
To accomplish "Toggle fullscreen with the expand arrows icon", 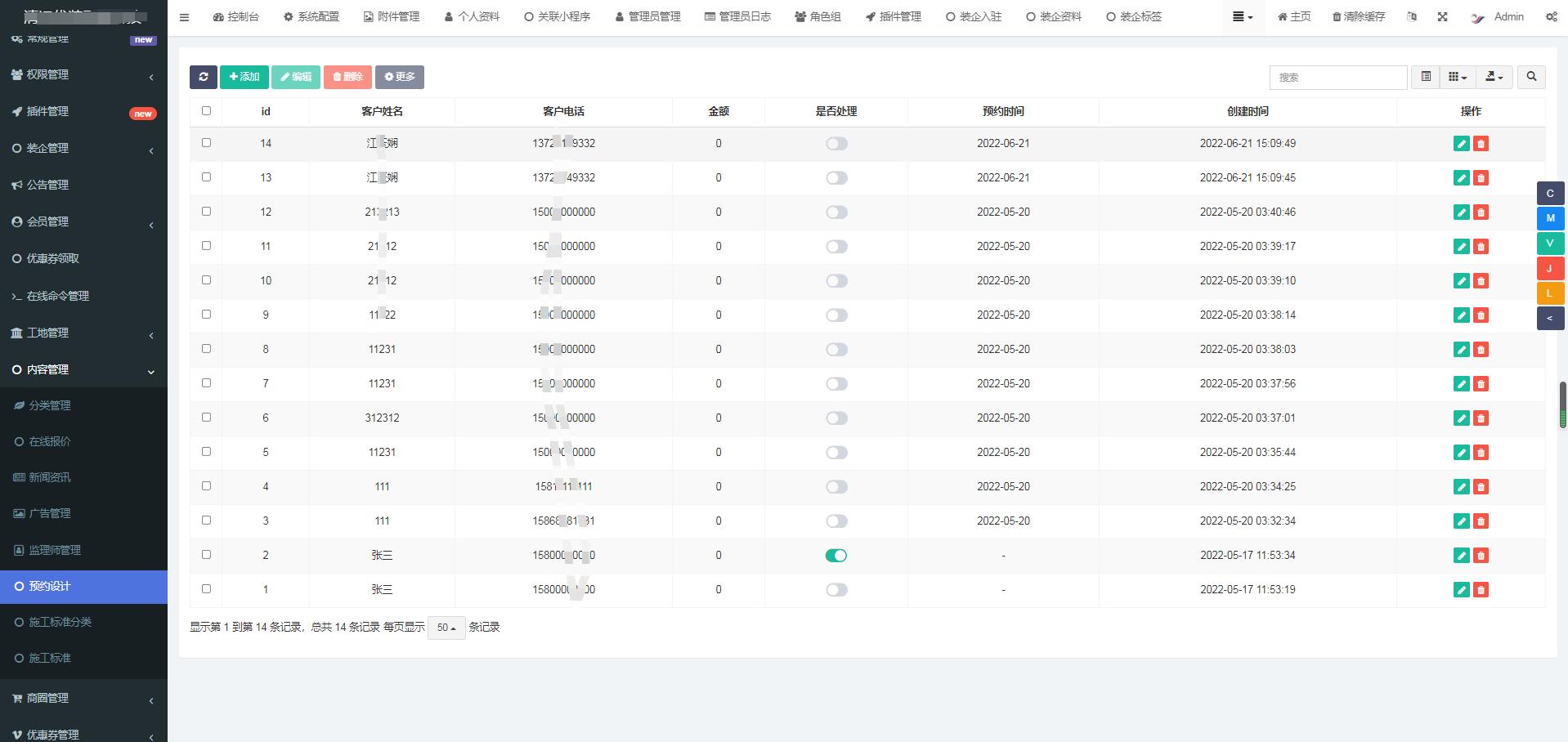I will [x=1442, y=16].
